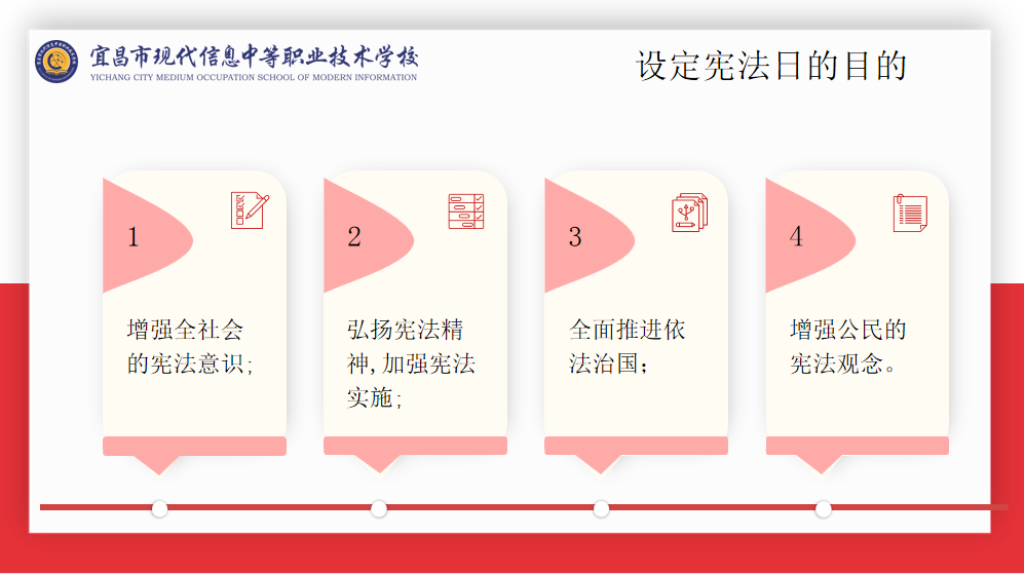Click the slide title 设定宪法日的目的
Viewport: 1024px width, 574px height.
[771, 66]
